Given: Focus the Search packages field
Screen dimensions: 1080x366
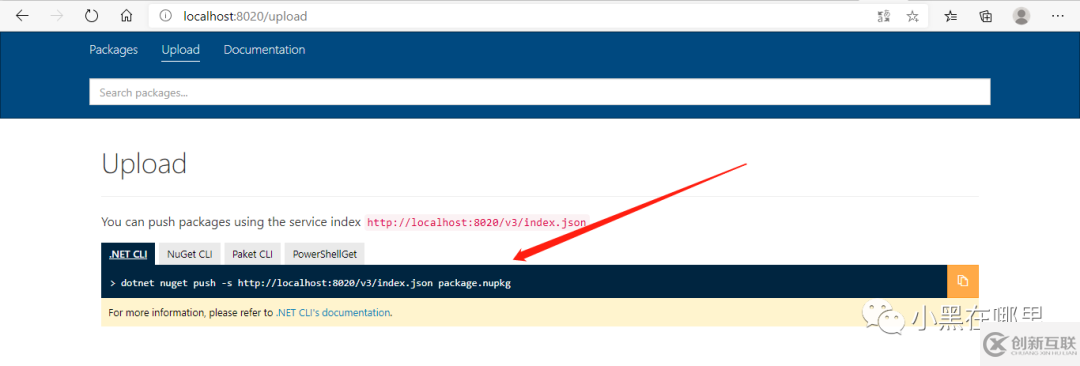Looking at the screenshot, I should point(540,92).
